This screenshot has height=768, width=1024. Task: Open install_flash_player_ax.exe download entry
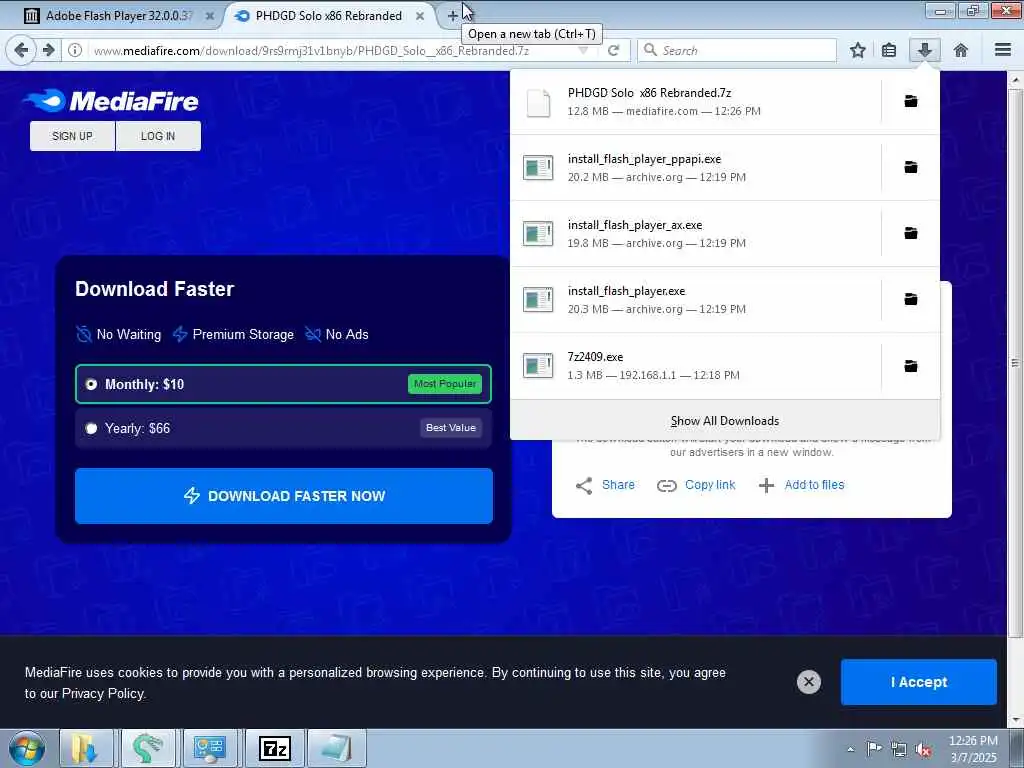coord(695,233)
